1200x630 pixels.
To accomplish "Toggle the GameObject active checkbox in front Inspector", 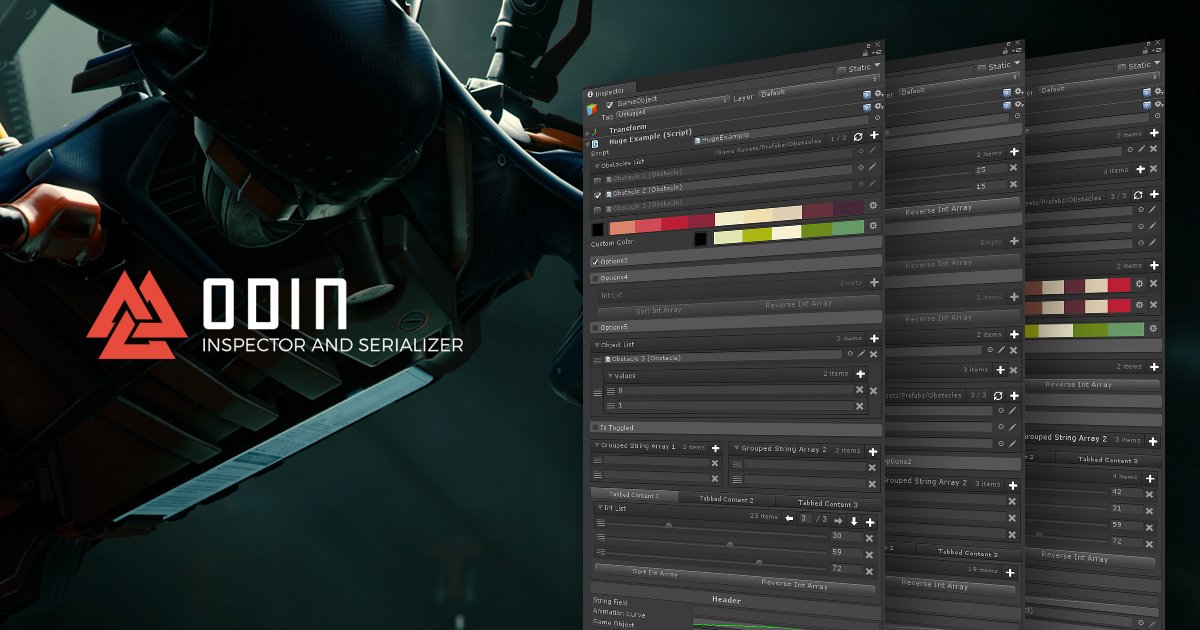I will [x=609, y=104].
